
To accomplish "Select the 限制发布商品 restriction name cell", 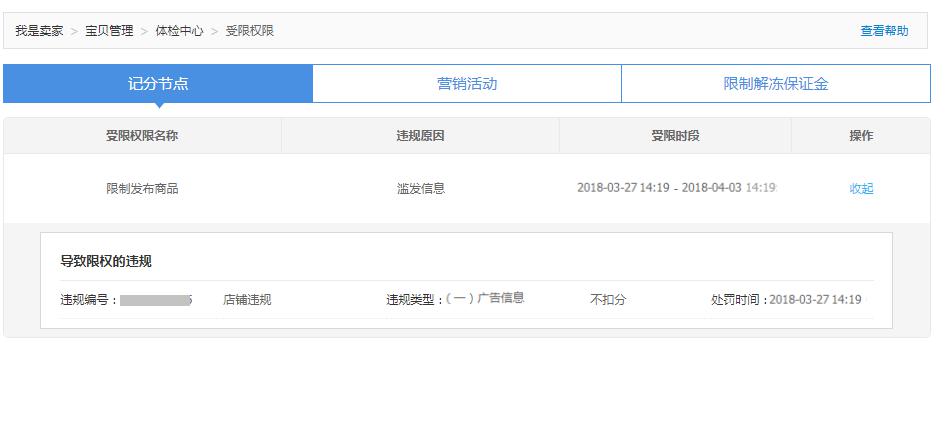I will click(x=142, y=188).
